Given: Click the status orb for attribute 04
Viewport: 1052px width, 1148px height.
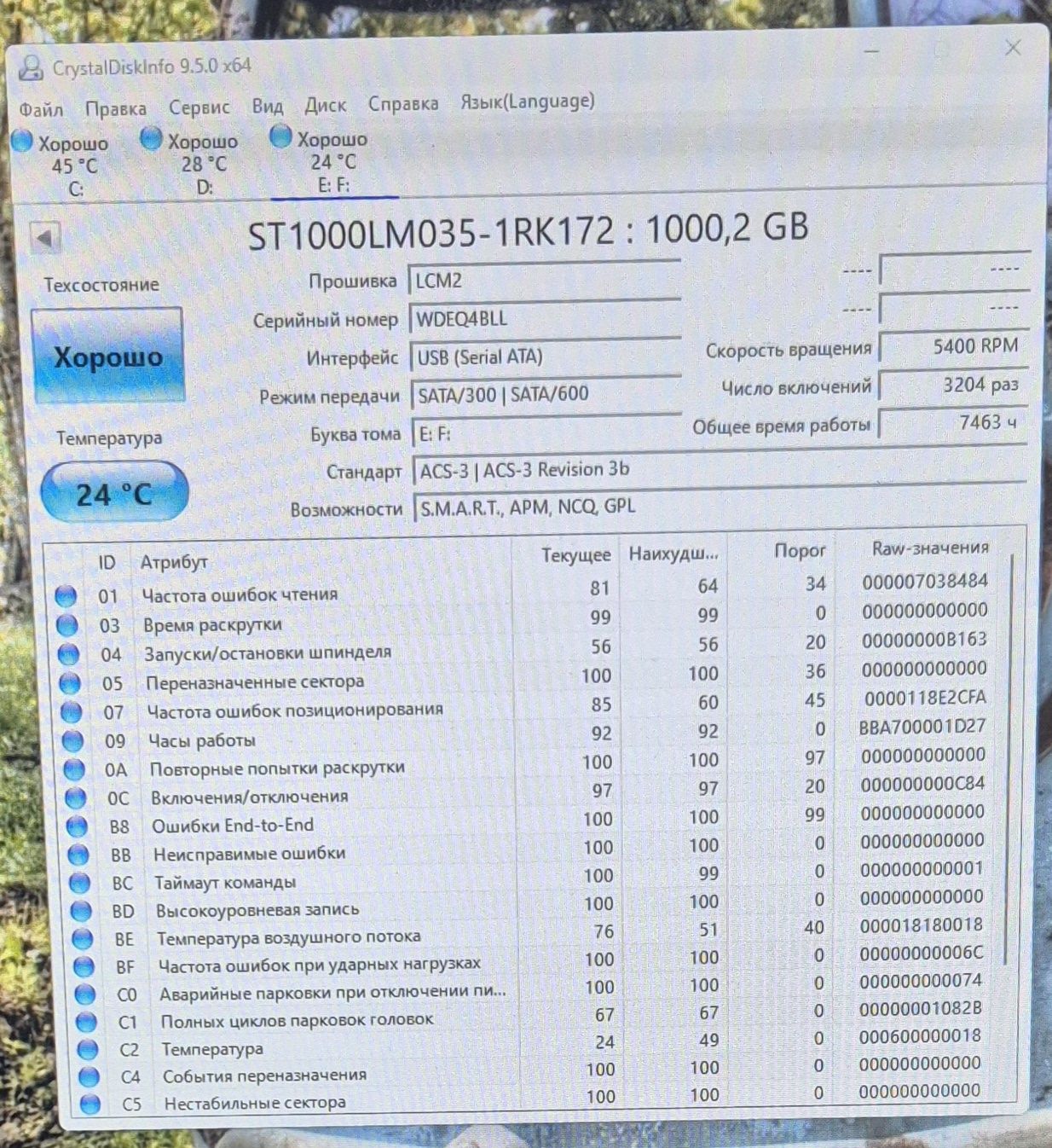Looking at the screenshot, I should (x=68, y=654).
